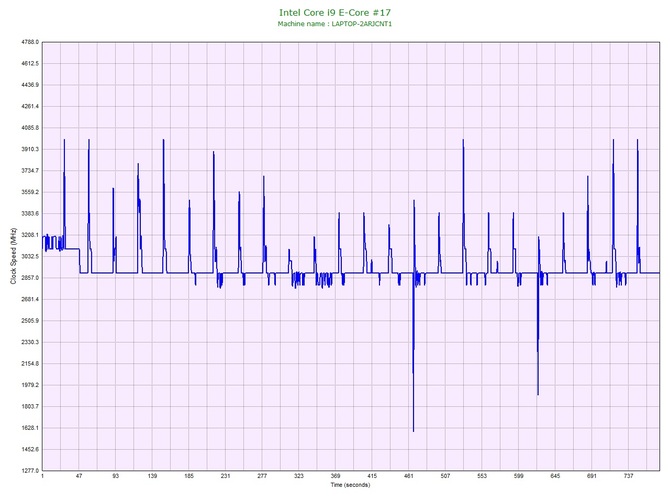Select the 1628.1 tick label

click(29, 428)
